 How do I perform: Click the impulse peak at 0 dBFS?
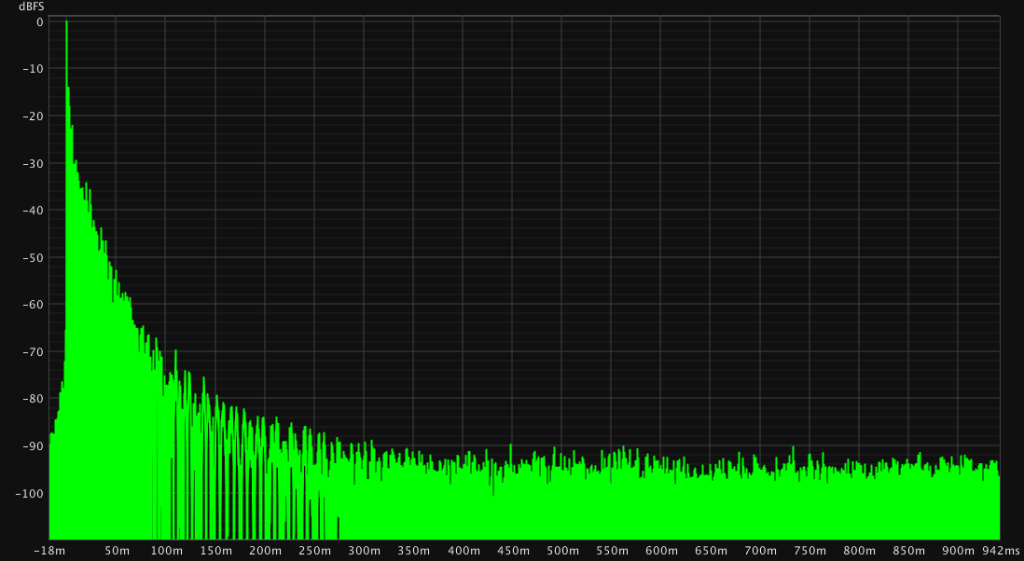(x=66, y=22)
